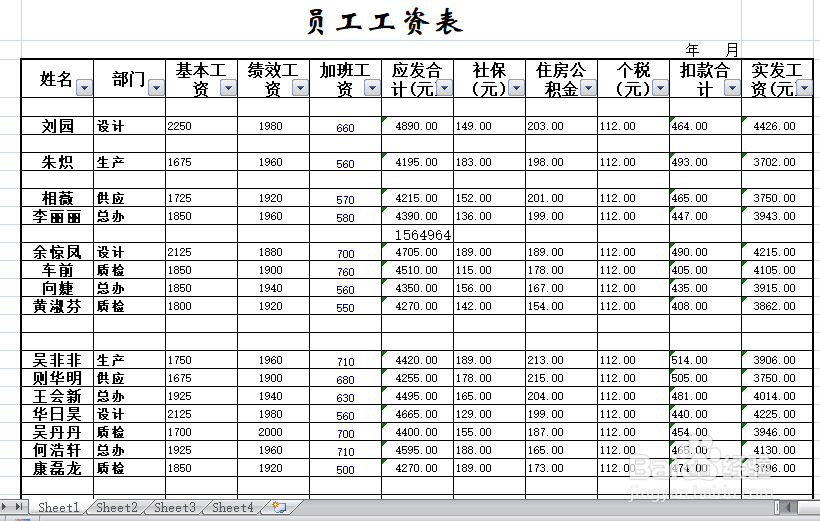Select the name cell 向婕

[58, 288]
